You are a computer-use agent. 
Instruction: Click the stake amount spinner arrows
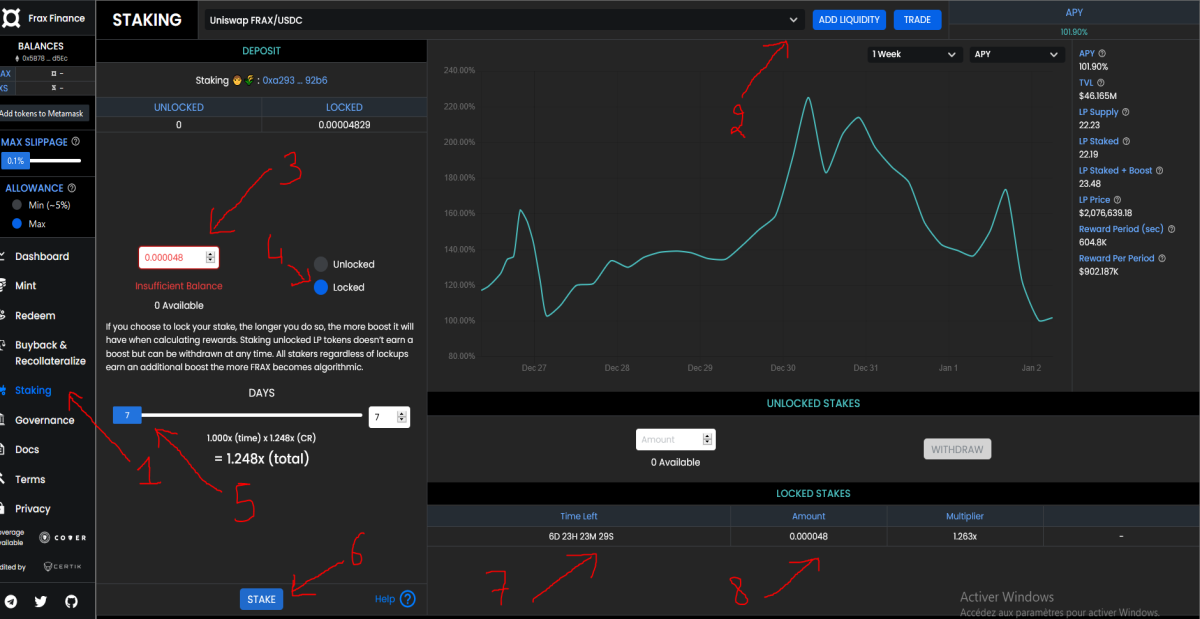[210, 257]
